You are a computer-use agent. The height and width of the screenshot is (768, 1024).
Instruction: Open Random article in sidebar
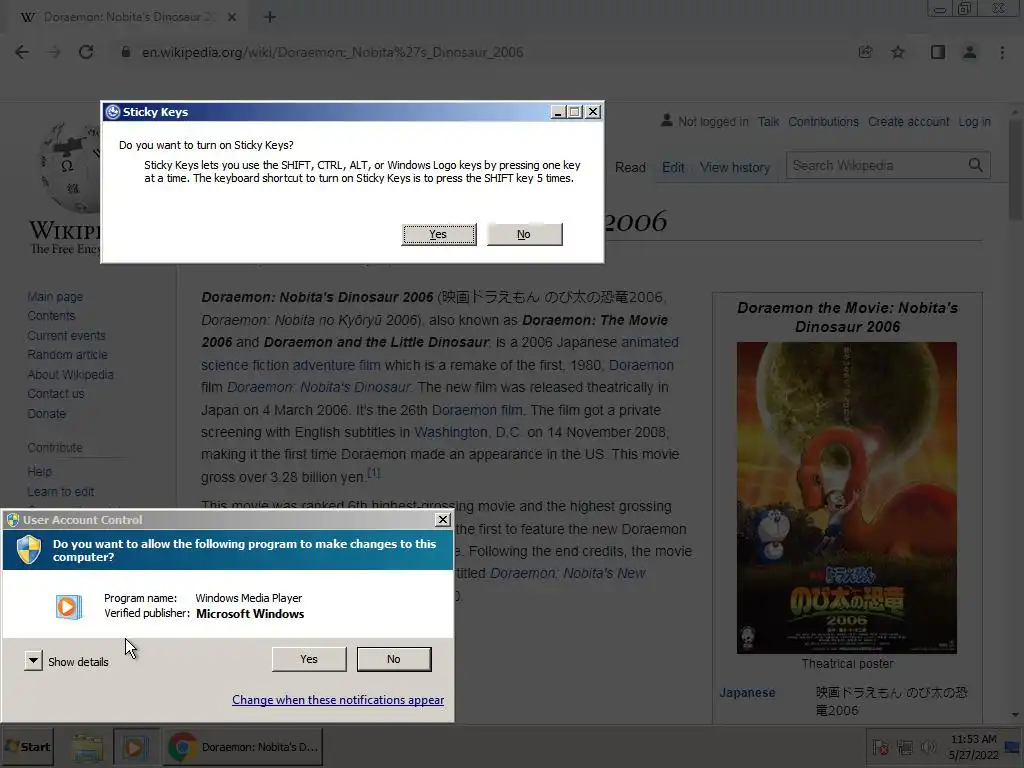(67, 355)
